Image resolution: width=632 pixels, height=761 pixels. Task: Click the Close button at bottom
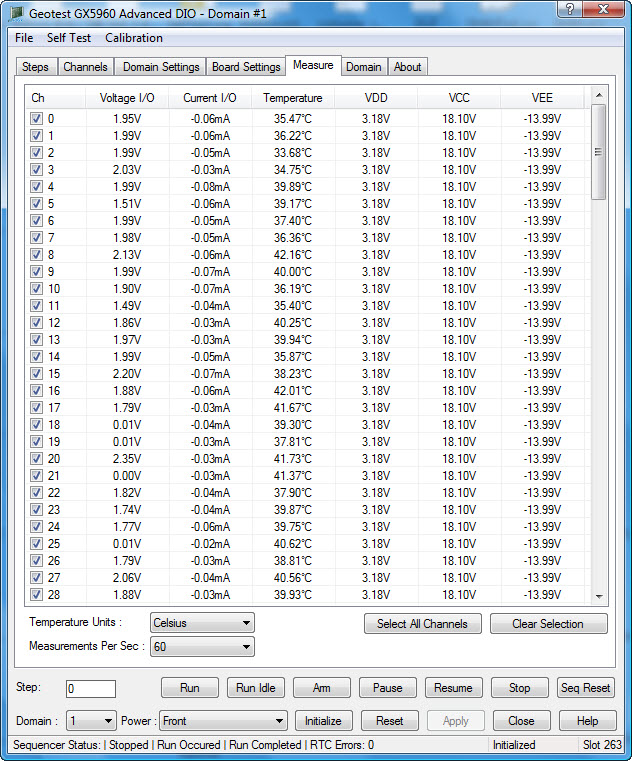coord(521,721)
